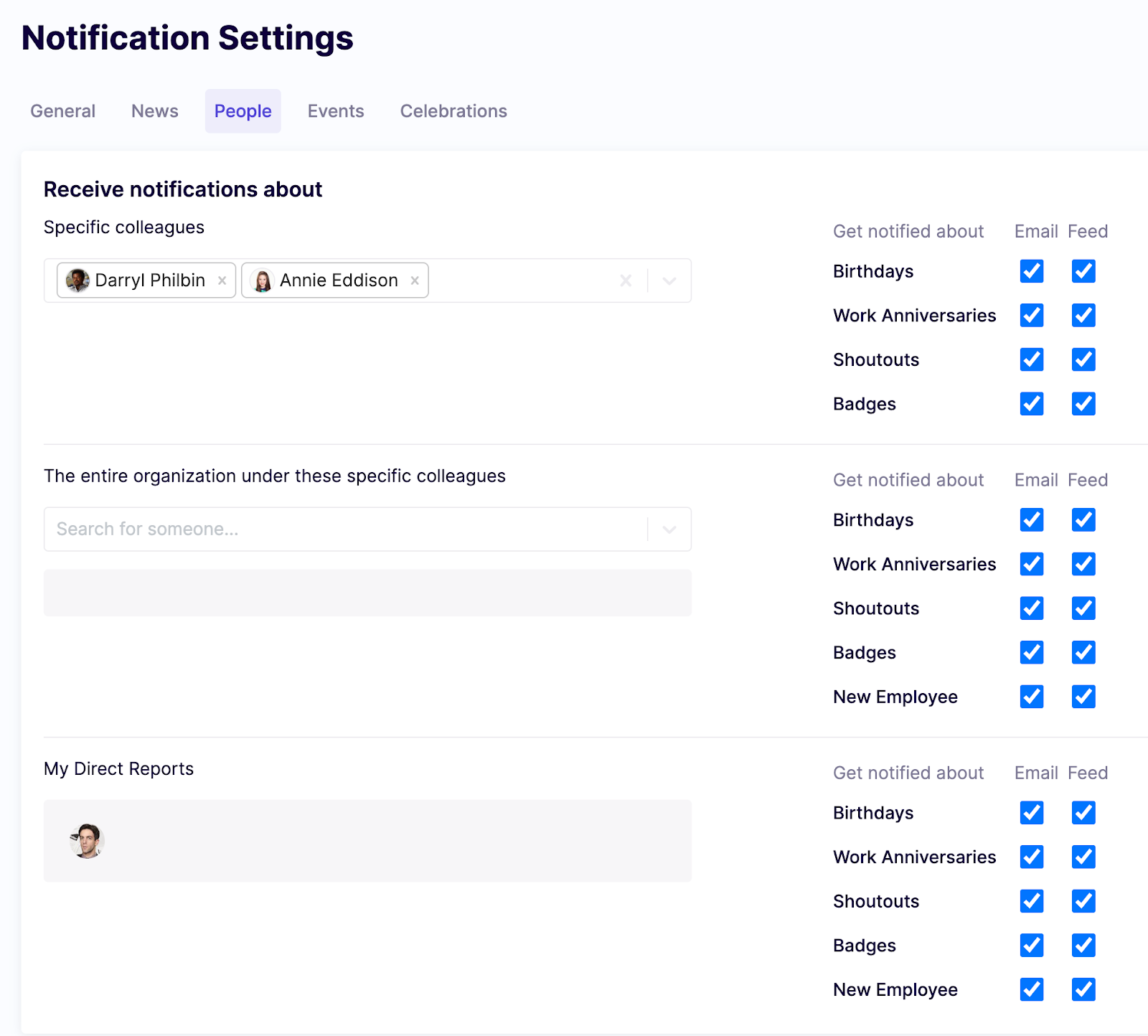Toggle Feed for Specific colleagues Work Anniversaries
The width and height of the screenshot is (1148, 1036).
(x=1083, y=315)
